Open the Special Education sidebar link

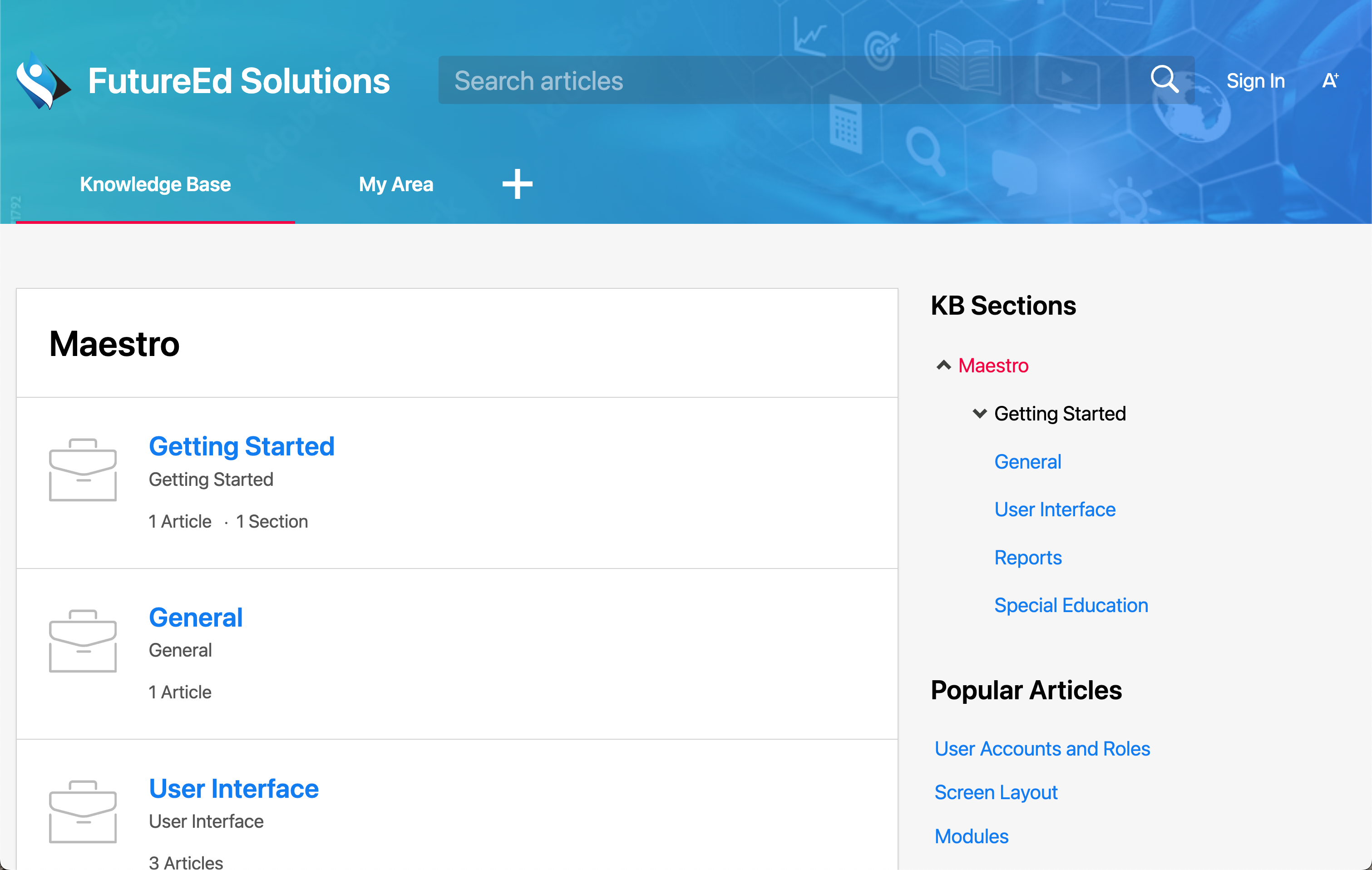1071,605
